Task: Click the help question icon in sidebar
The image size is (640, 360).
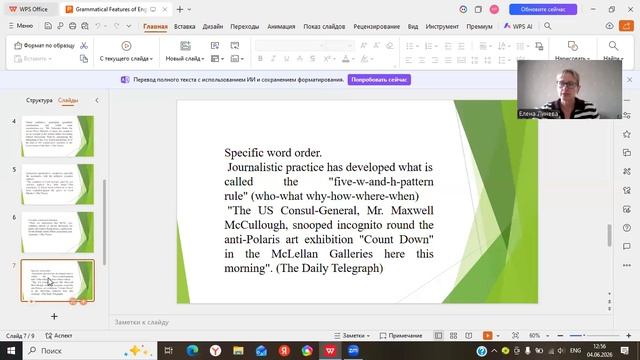Action: 627,228
